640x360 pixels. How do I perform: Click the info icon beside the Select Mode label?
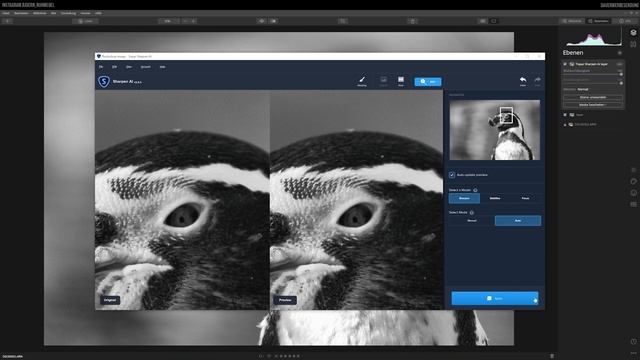click(471, 213)
